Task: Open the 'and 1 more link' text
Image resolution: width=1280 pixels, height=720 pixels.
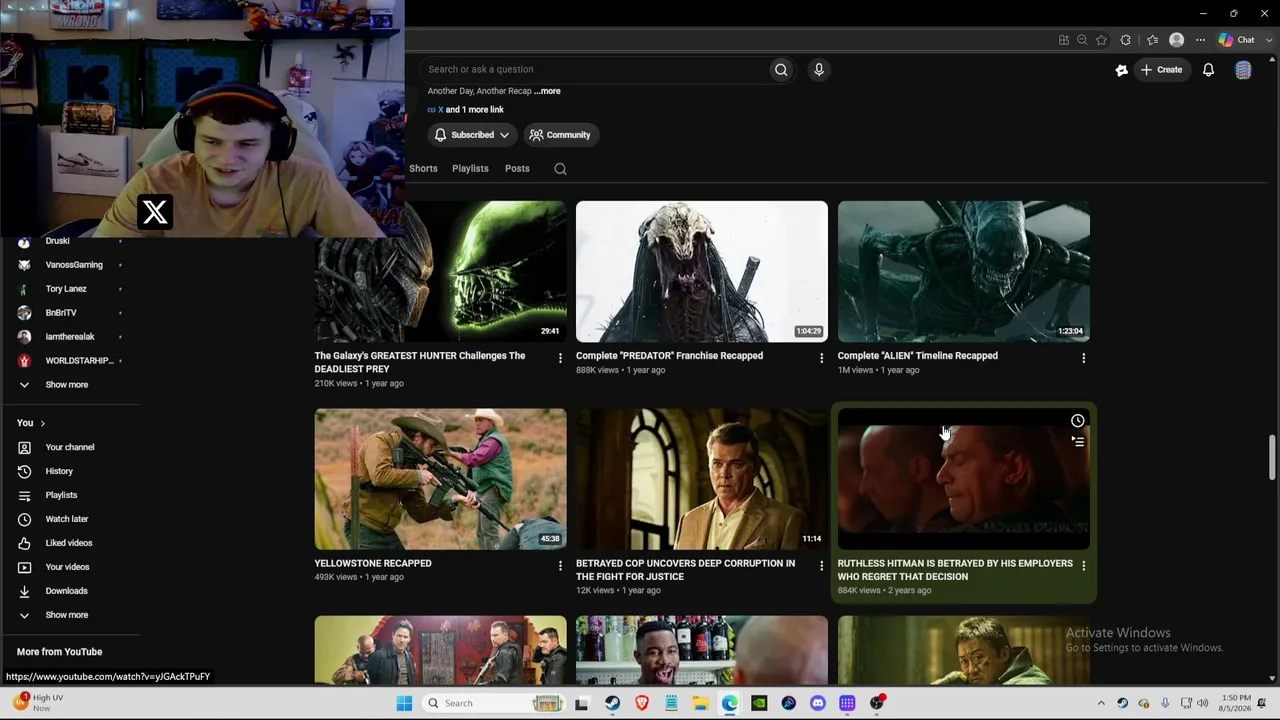Action: coord(475,110)
